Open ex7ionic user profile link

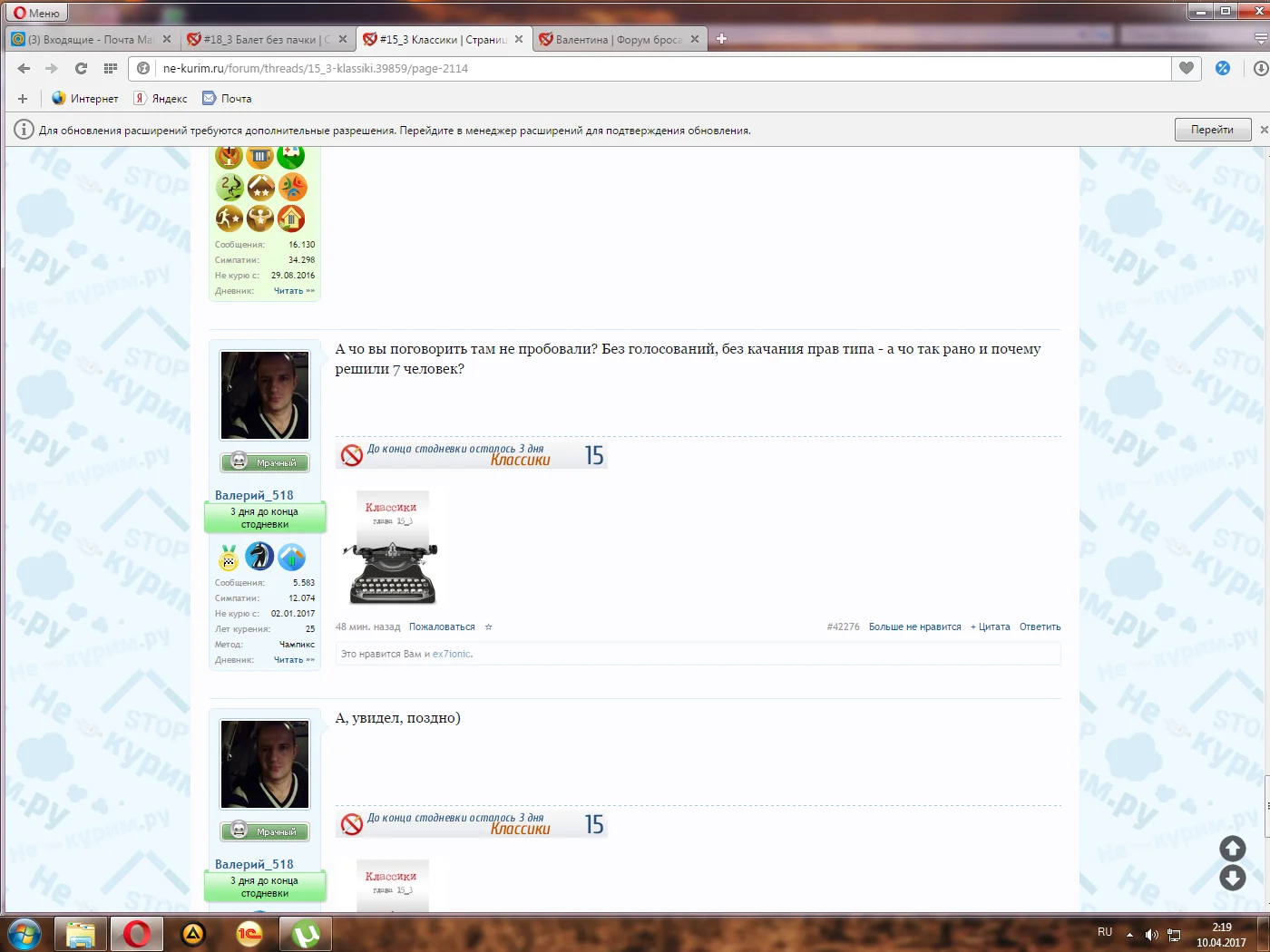point(452,654)
